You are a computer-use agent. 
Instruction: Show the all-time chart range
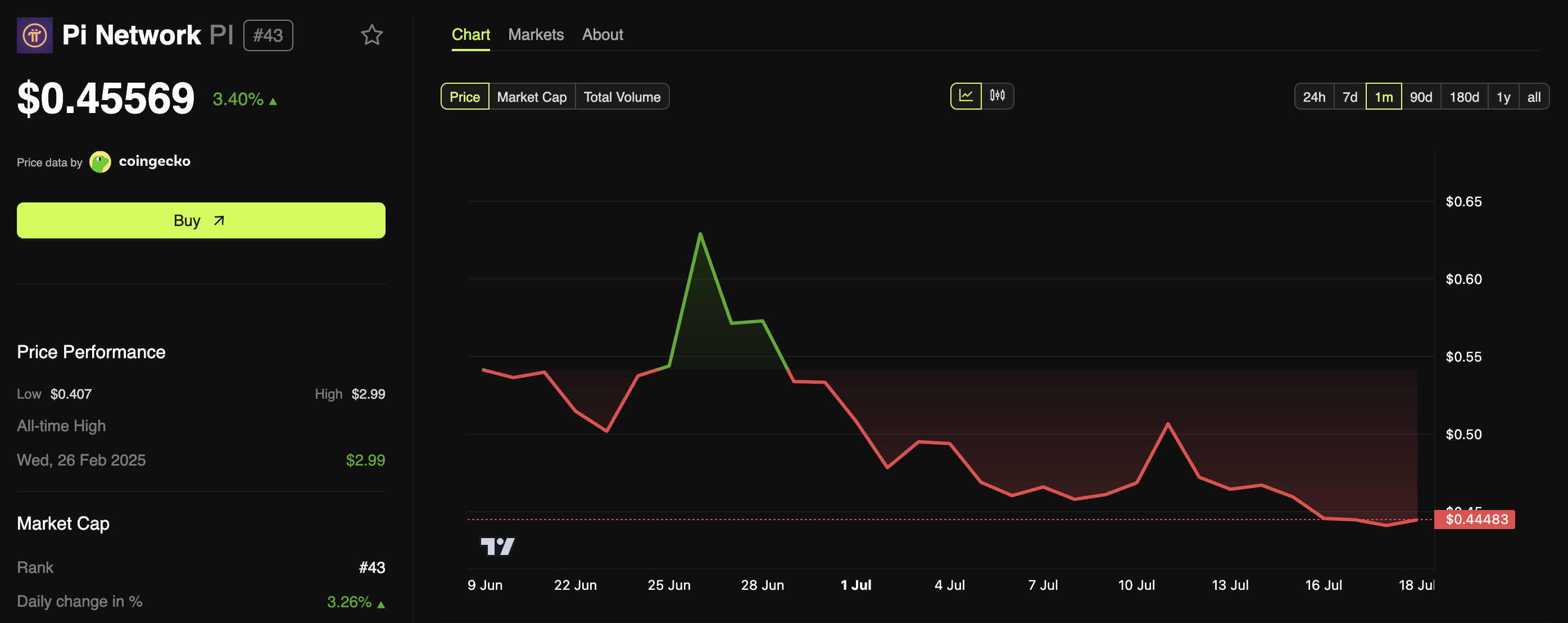[x=1533, y=97]
